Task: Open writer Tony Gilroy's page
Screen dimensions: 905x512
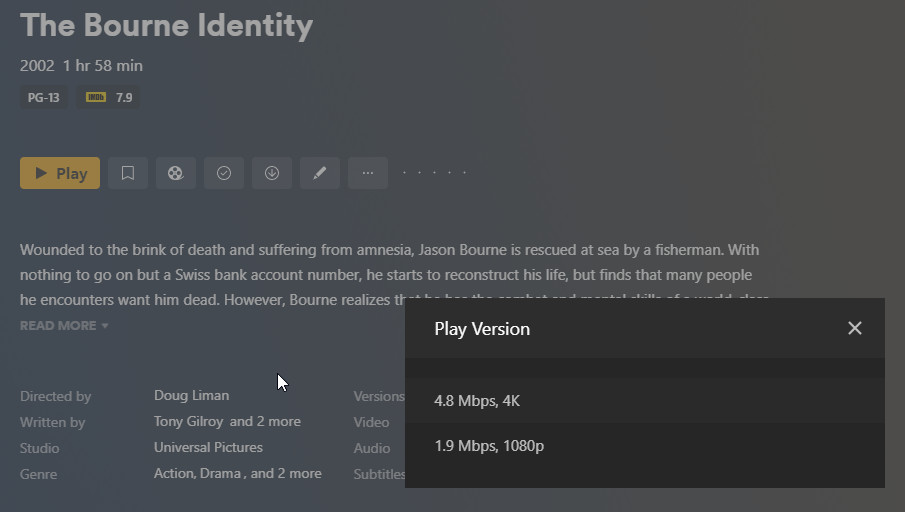Action: click(x=188, y=421)
